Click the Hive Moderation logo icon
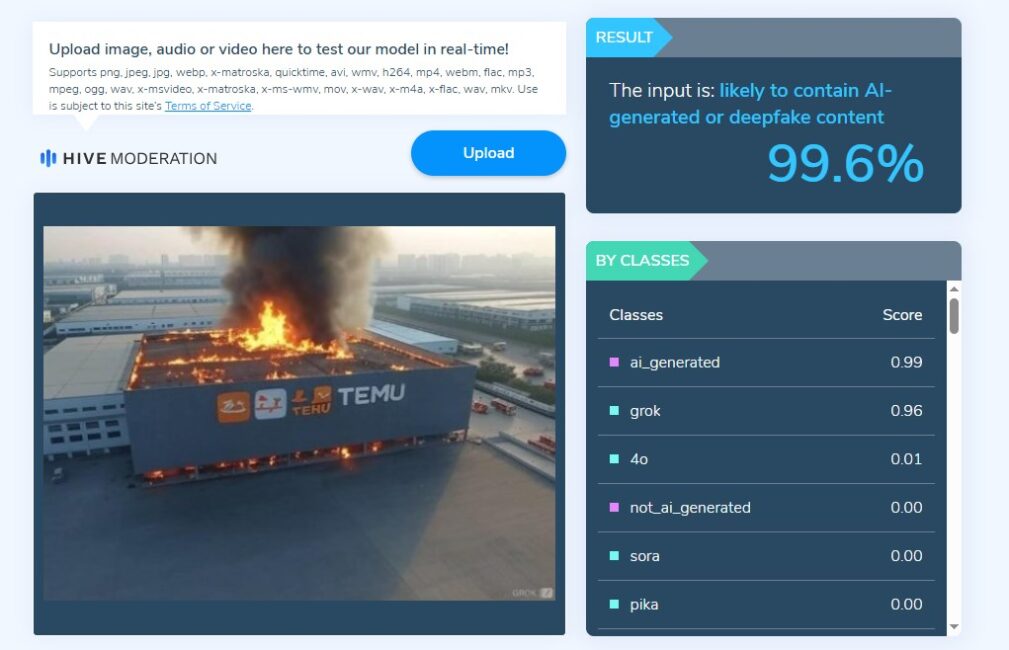This screenshot has width=1009, height=650. 48,158
